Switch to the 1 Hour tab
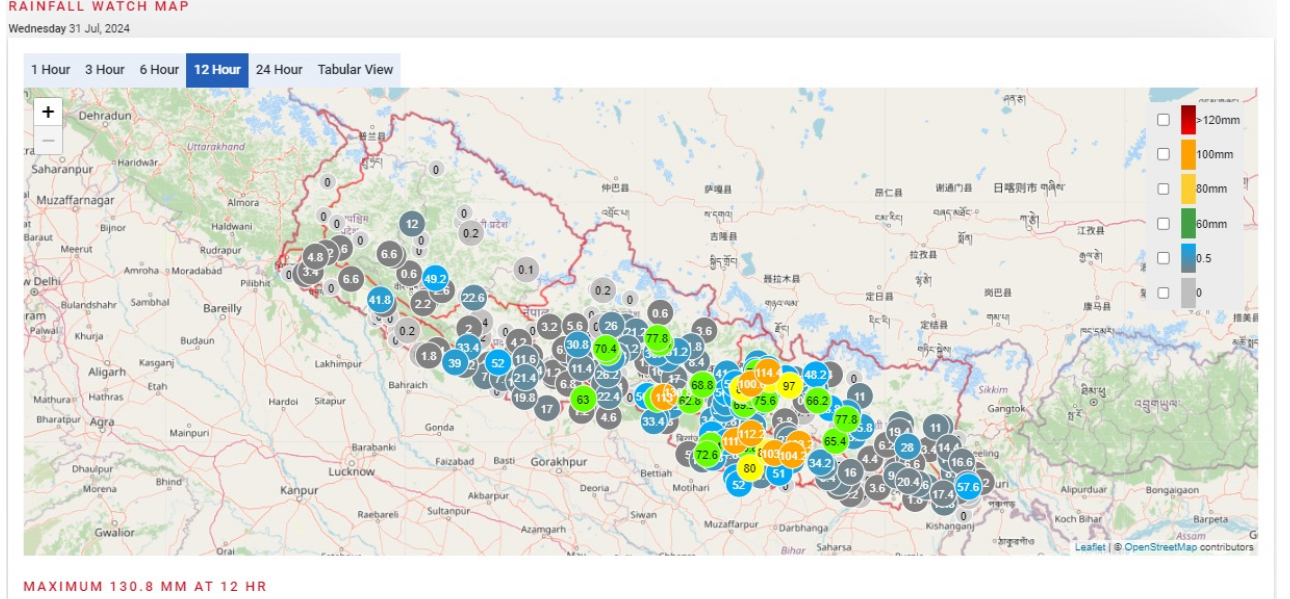 50,70
